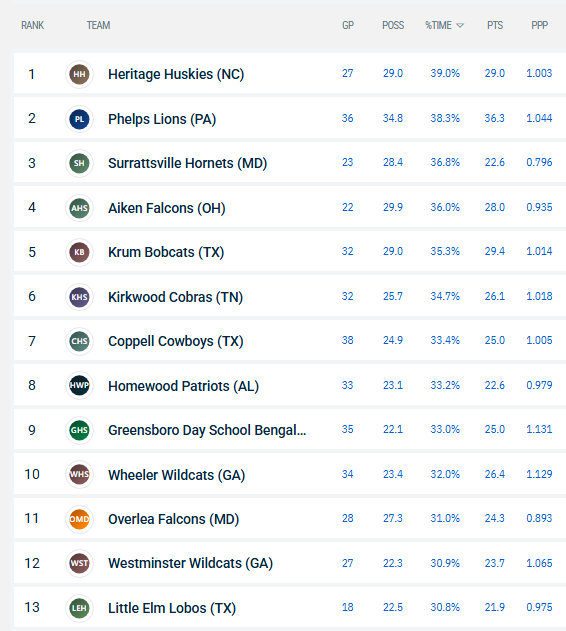Toggle the %TIME sort arrow

460,26
